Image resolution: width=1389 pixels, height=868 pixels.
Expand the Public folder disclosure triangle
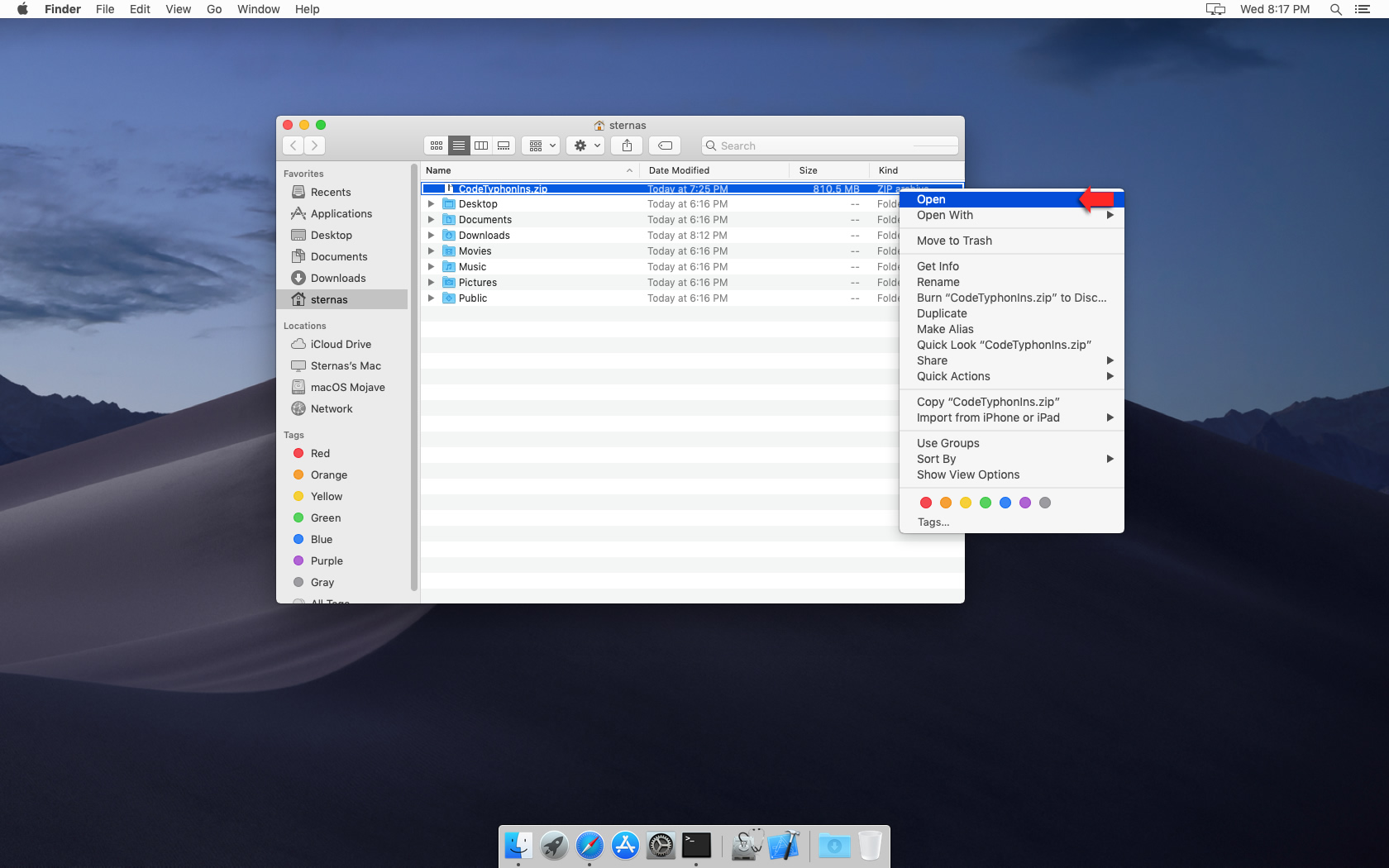(431, 298)
